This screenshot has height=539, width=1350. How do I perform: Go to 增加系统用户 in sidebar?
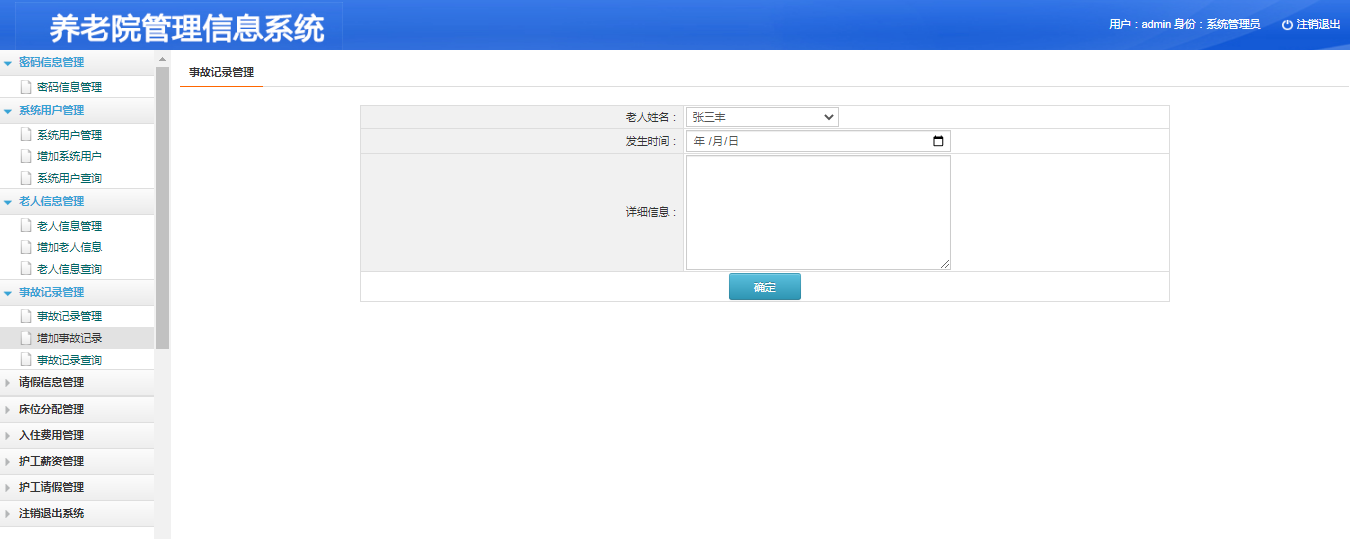coord(69,156)
